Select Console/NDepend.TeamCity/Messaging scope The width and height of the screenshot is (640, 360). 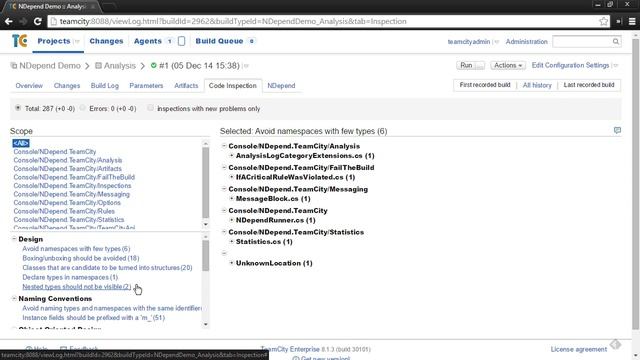pos(71,194)
